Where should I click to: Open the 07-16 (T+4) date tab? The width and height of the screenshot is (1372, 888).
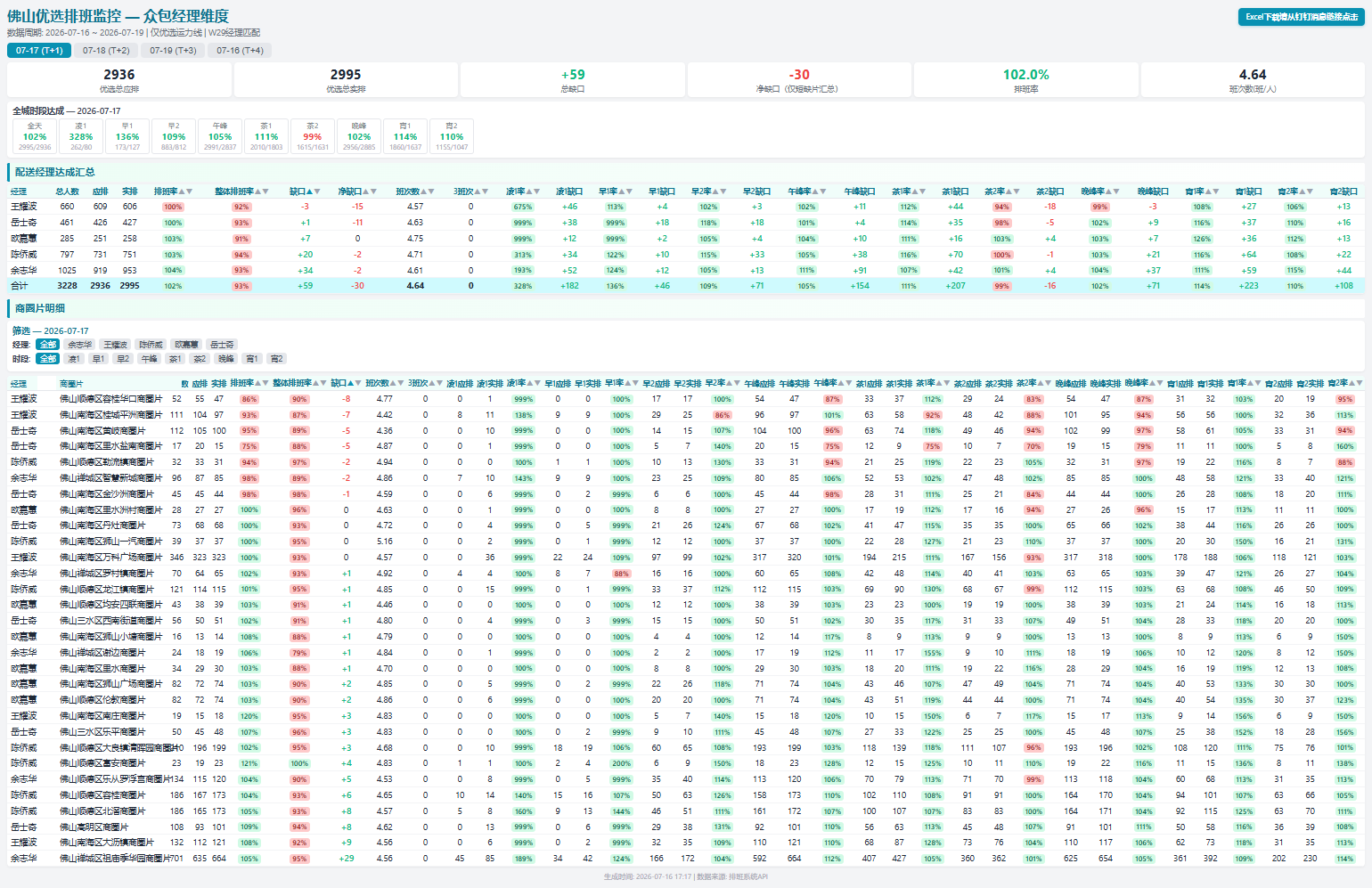pos(240,51)
